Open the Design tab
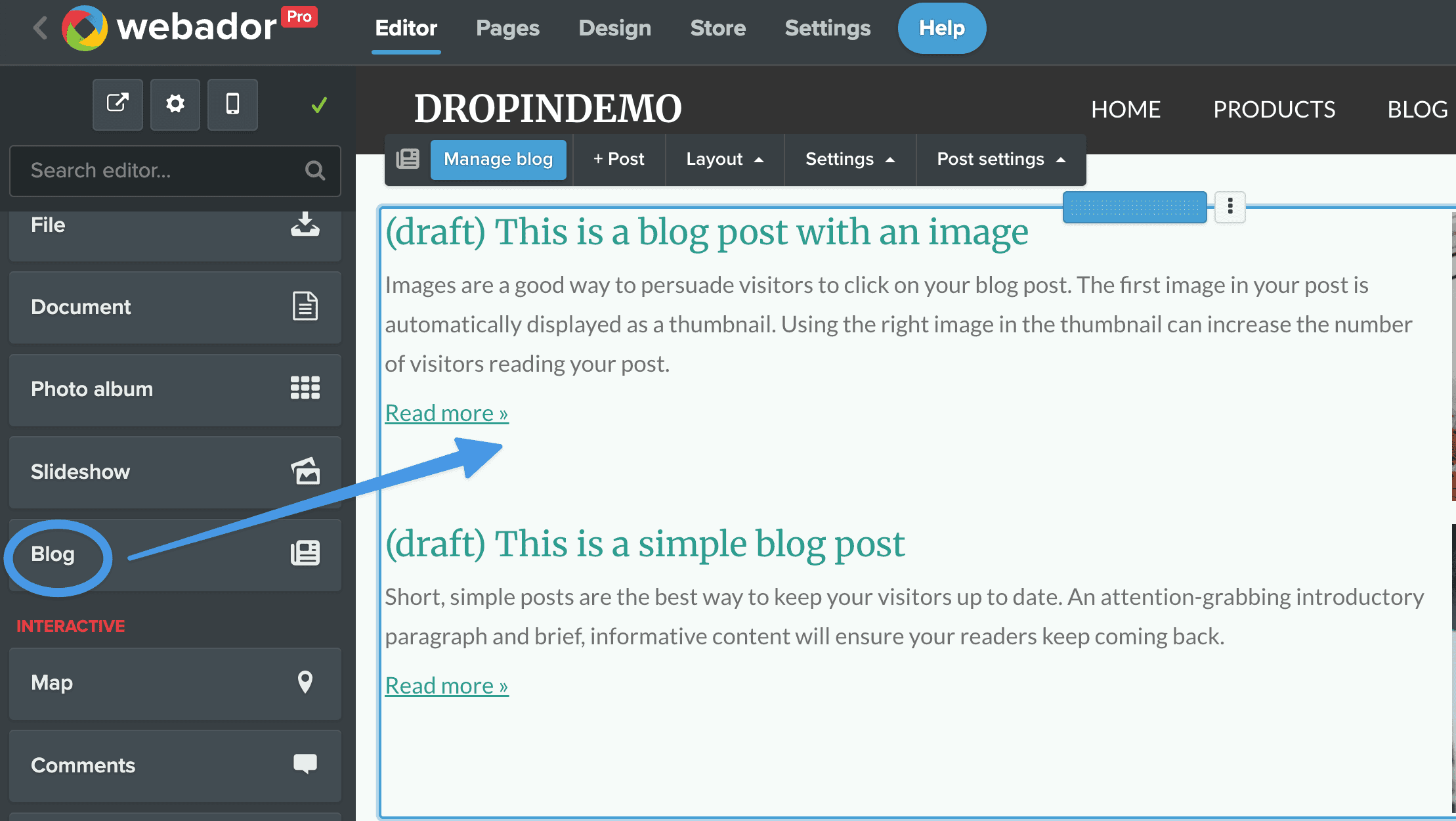Image resolution: width=1456 pixels, height=821 pixels. pyautogui.click(x=615, y=28)
